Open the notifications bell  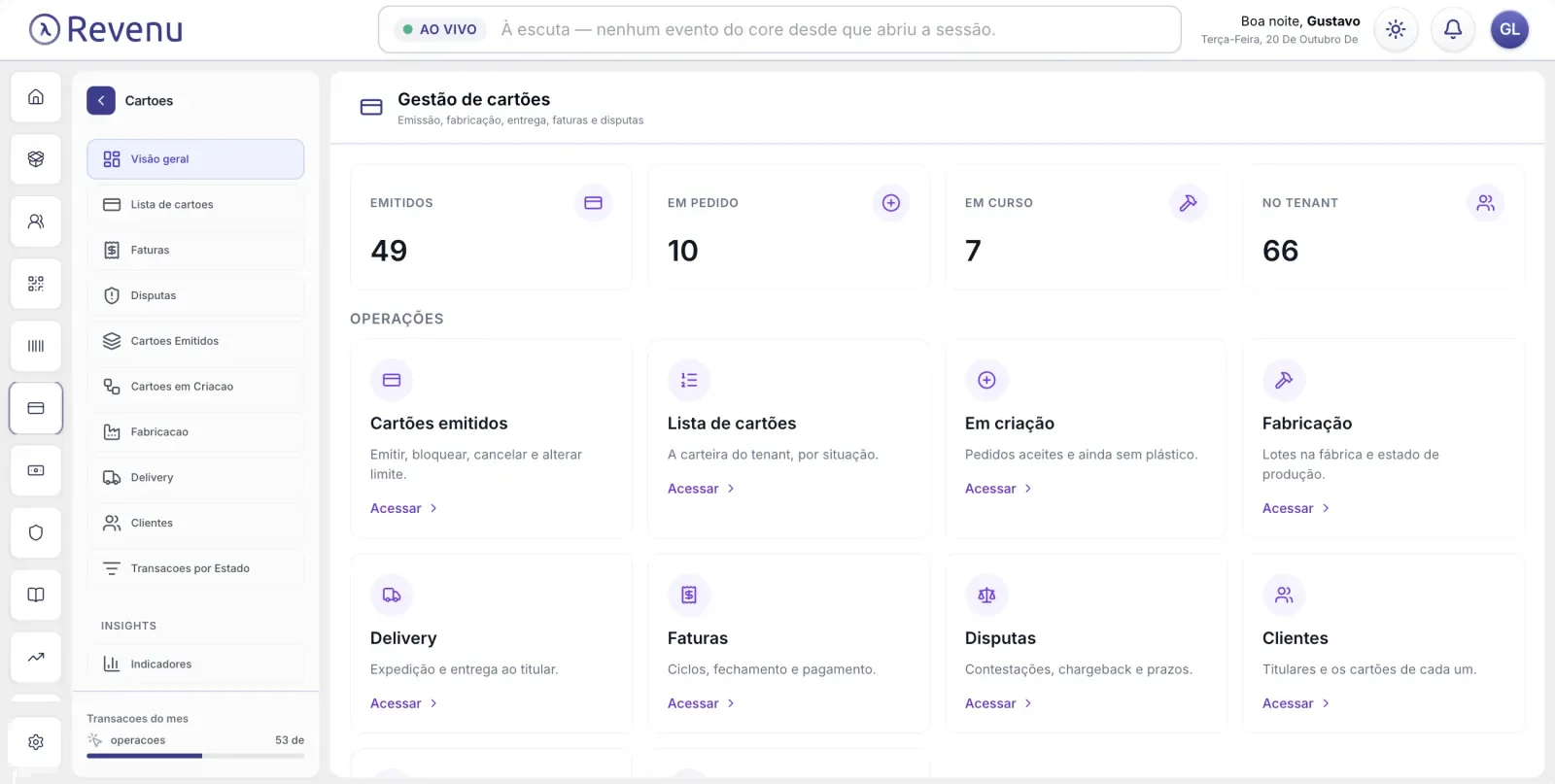[x=1453, y=29]
